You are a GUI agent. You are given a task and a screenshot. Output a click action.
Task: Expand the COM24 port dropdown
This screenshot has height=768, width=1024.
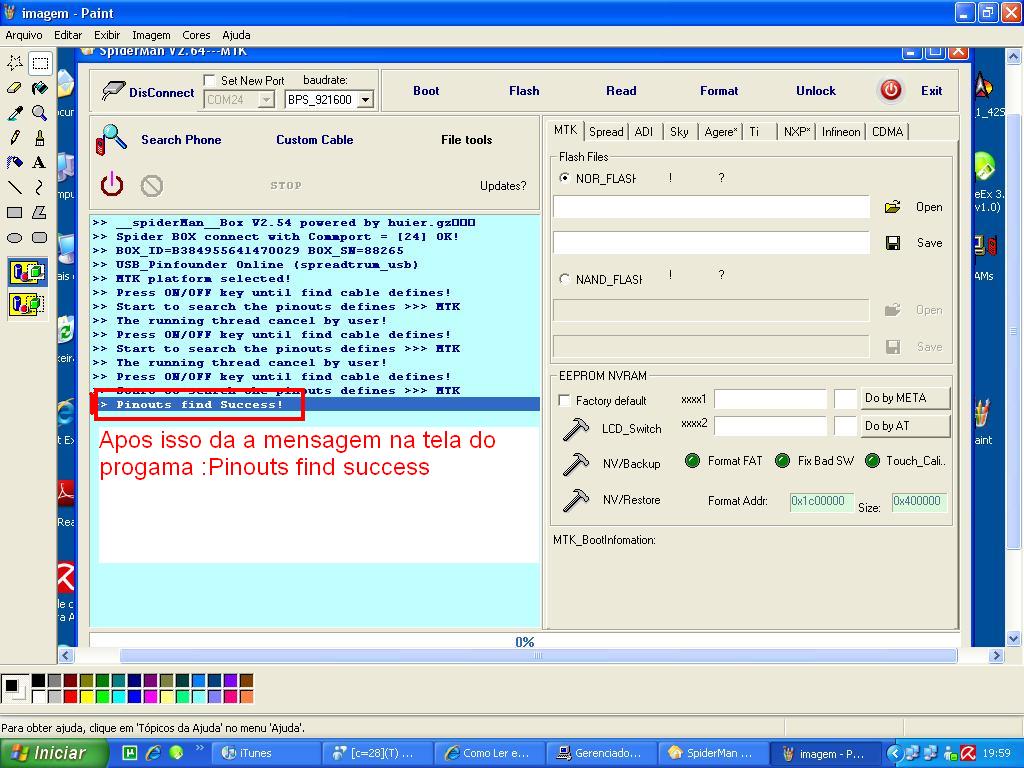(266, 100)
